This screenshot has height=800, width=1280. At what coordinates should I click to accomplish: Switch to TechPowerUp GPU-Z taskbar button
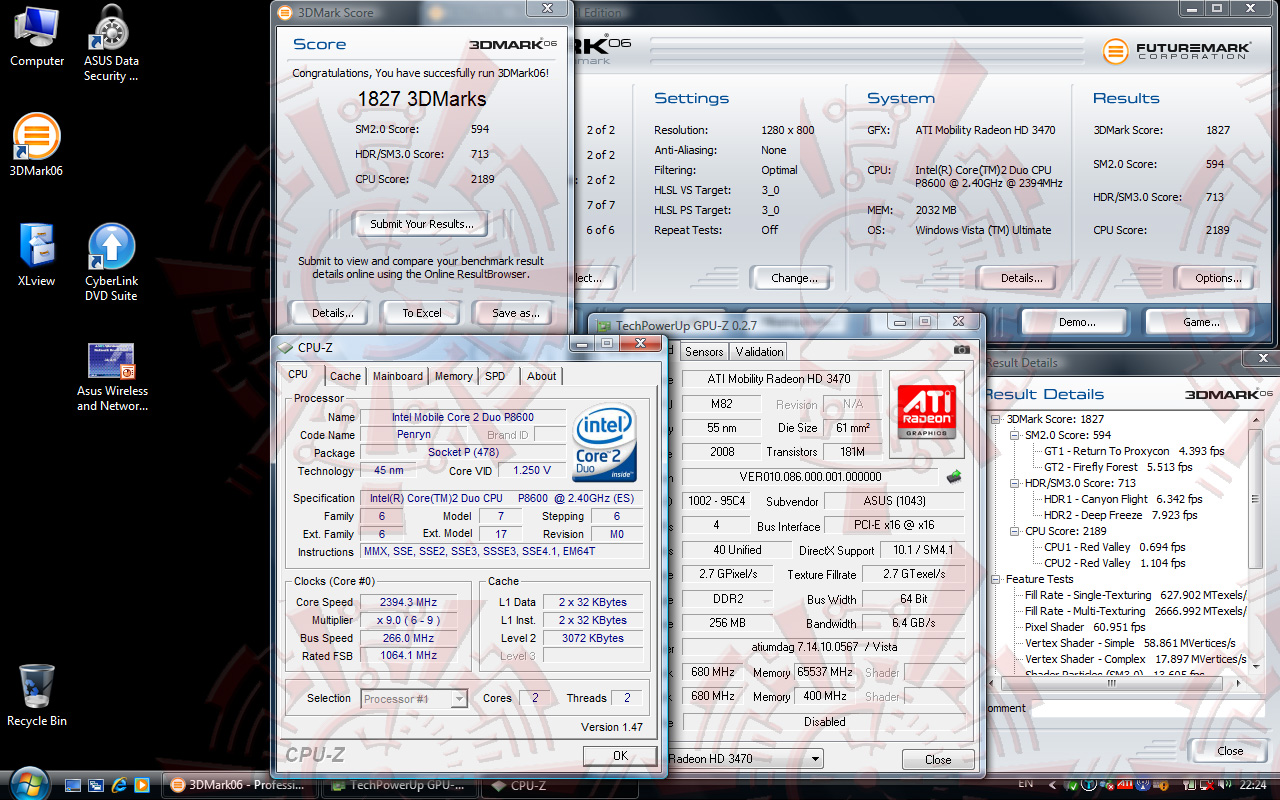pos(400,785)
